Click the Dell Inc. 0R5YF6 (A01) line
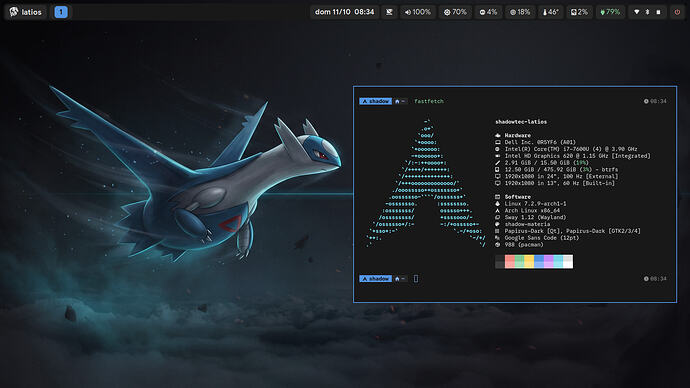This screenshot has width=690, height=388. pyautogui.click(x=540, y=143)
